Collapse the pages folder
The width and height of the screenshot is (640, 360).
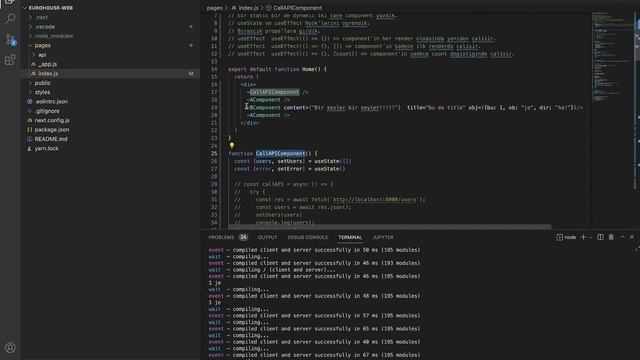click(31, 45)
